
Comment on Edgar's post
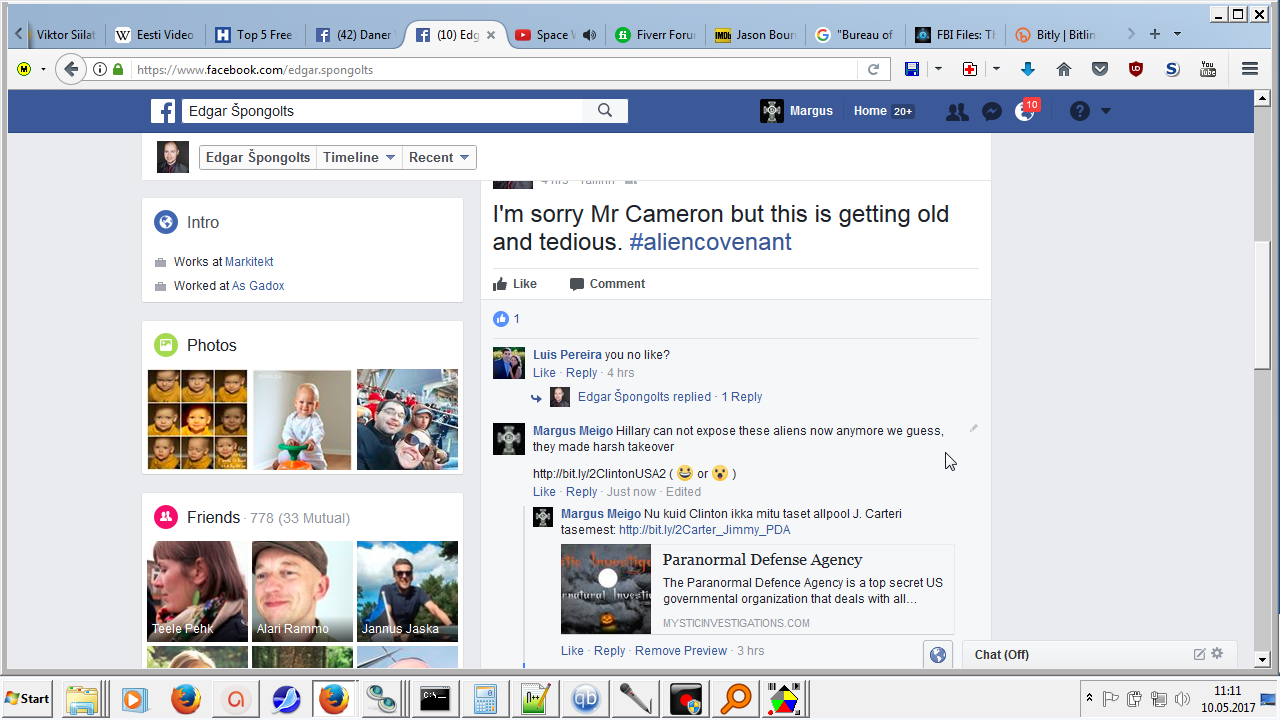tap(607, 284)
